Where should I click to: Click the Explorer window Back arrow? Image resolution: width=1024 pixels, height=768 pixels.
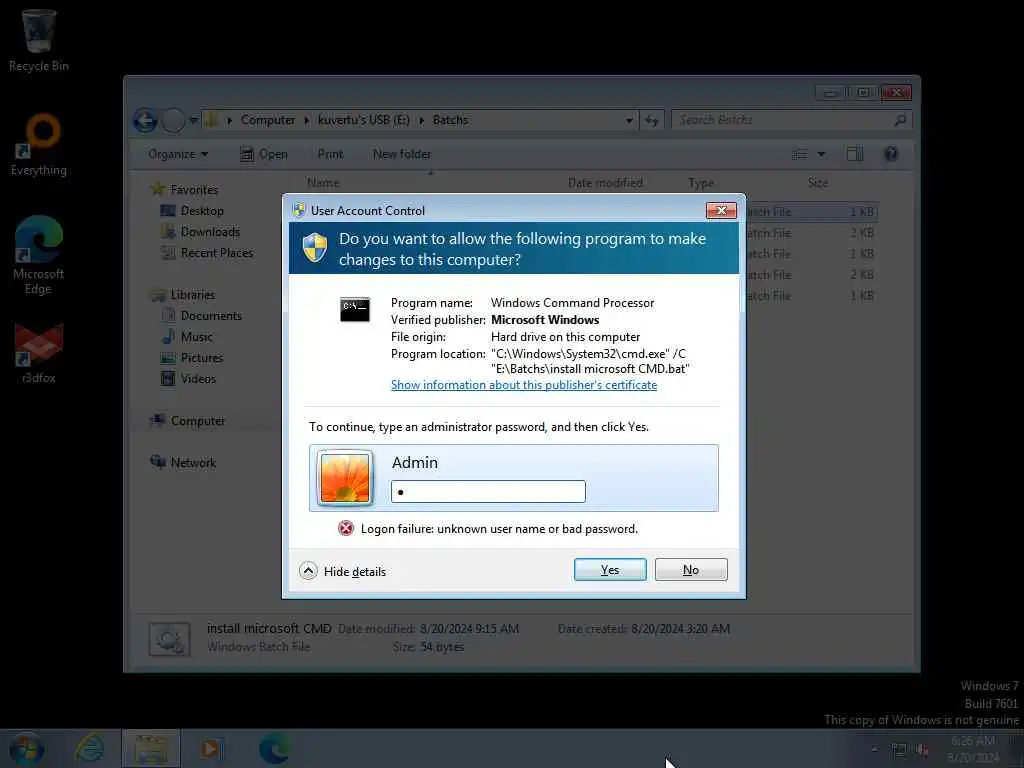(x=145, y=120)
